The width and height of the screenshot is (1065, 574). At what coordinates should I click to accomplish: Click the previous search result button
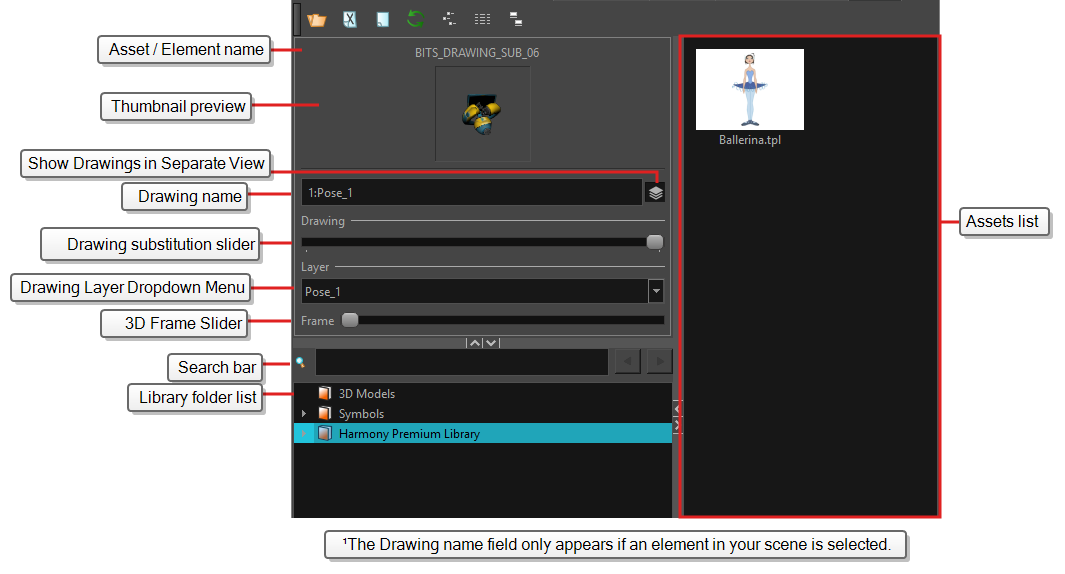coord(628,361)
